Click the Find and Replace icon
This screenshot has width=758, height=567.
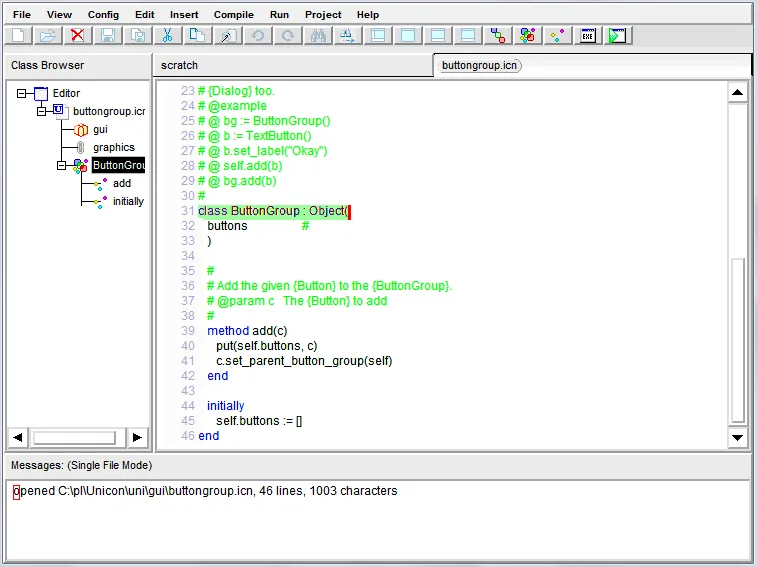[x=348, y=35]
